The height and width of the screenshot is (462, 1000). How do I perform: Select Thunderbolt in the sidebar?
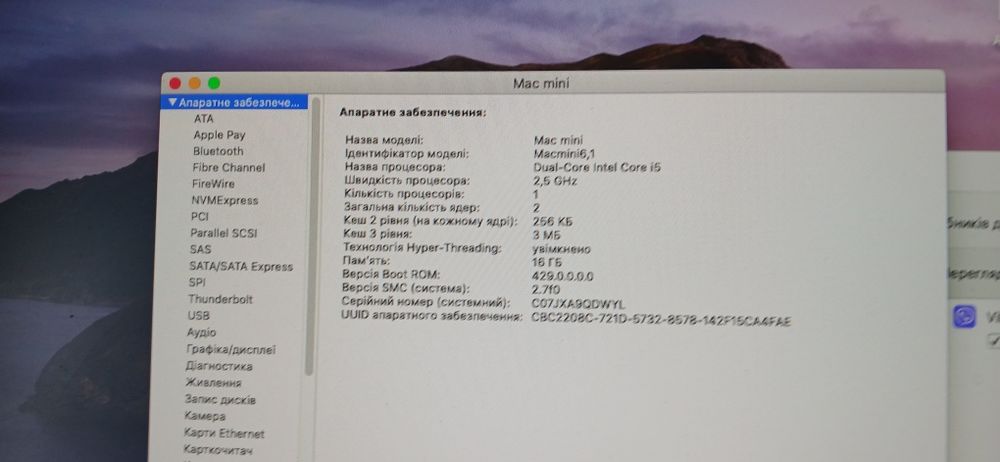tap(220, 299)
